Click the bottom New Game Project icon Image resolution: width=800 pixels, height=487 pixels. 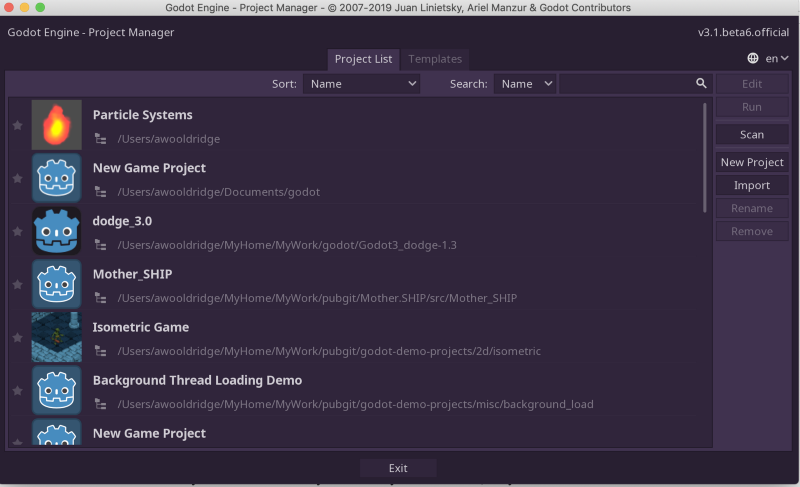[57, 431]
